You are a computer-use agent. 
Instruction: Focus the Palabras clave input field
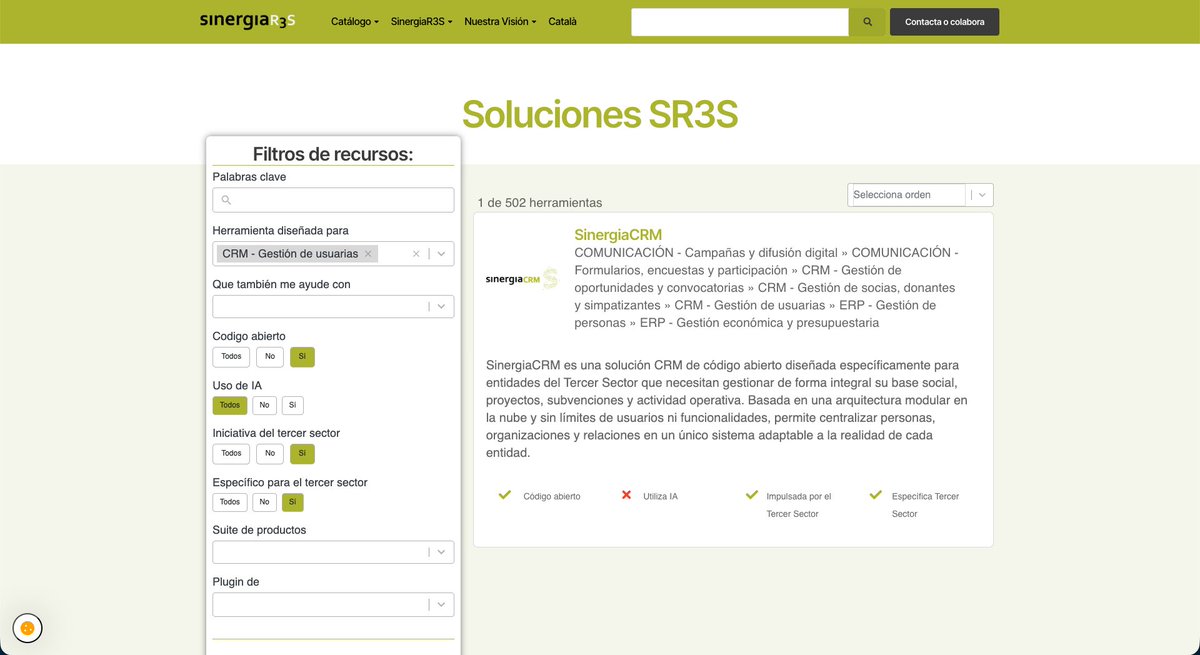(x=333, y=200)
